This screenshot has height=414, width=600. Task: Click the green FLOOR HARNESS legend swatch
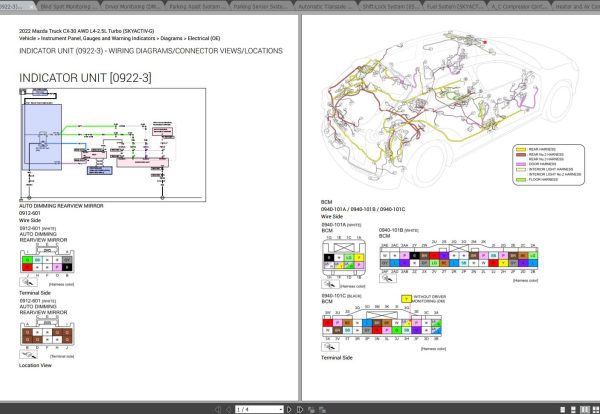coord(521,179)
